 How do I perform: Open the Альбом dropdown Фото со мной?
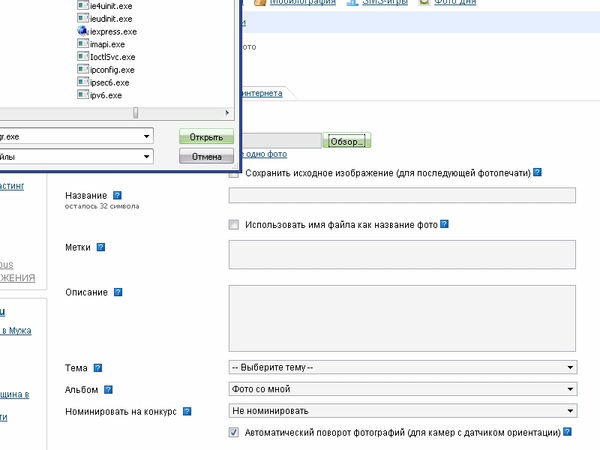[403, 389]
